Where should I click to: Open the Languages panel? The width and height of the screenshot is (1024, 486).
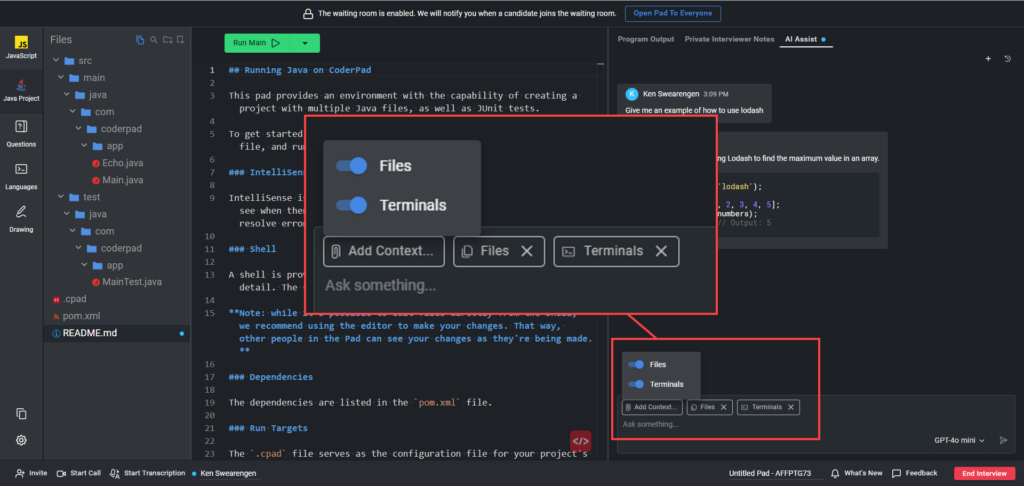click(21, 176)
